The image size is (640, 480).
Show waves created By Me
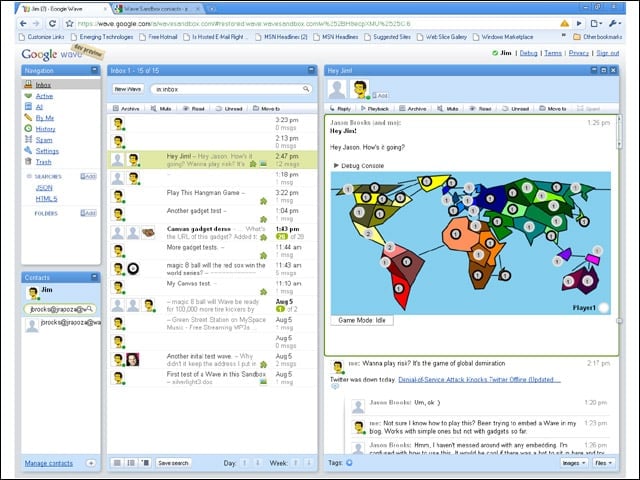pos(44,118)
